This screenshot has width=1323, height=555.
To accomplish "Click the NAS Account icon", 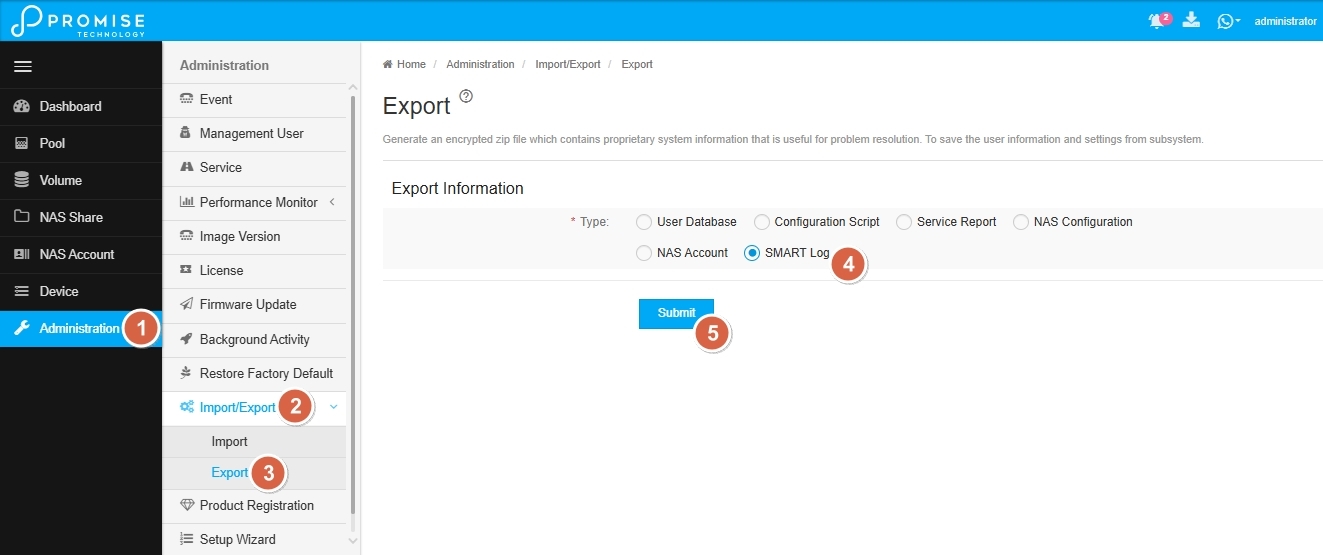I will 22,254.
